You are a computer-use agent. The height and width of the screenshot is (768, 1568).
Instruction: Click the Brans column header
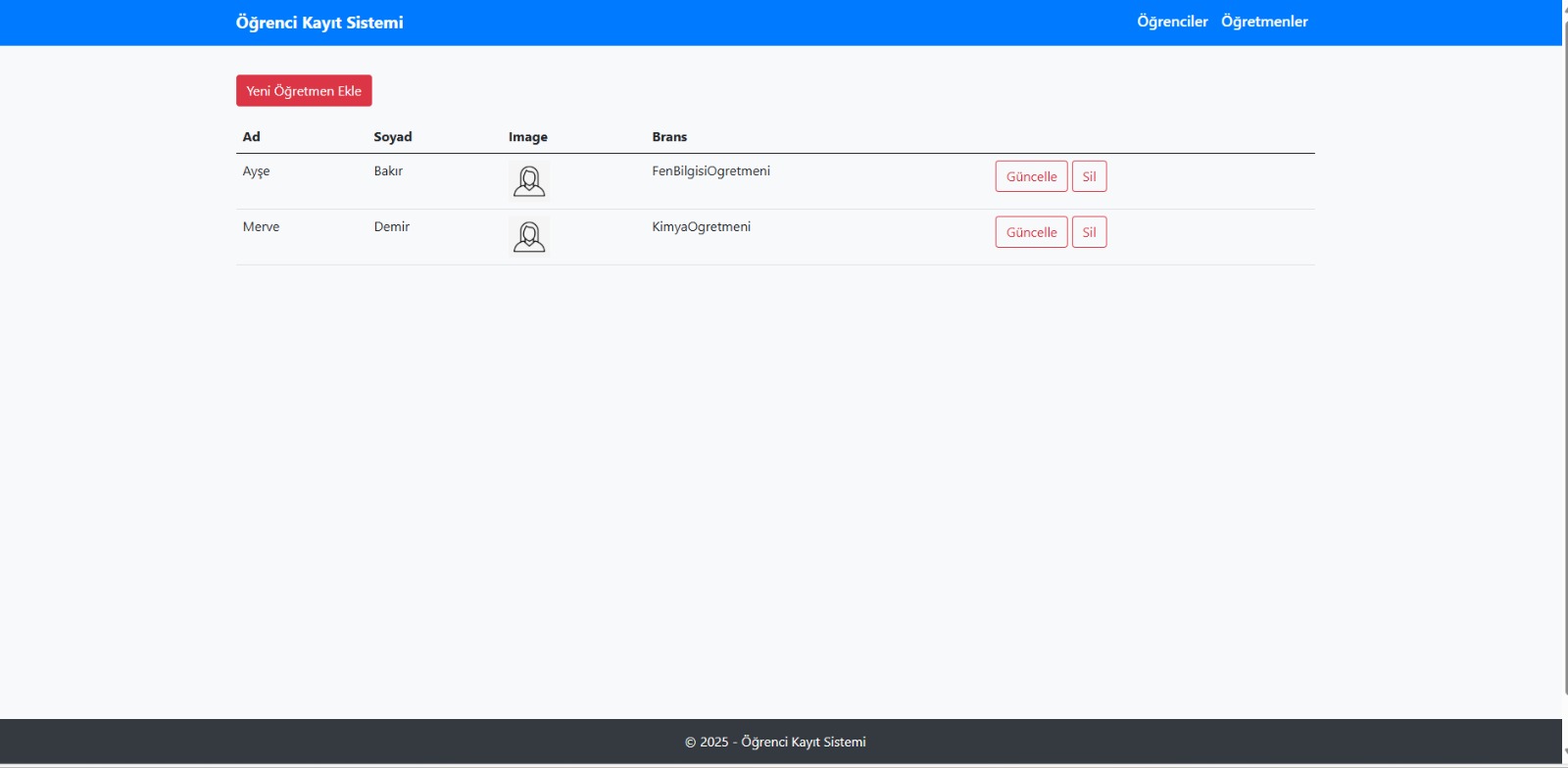click(x=669, y=137)
